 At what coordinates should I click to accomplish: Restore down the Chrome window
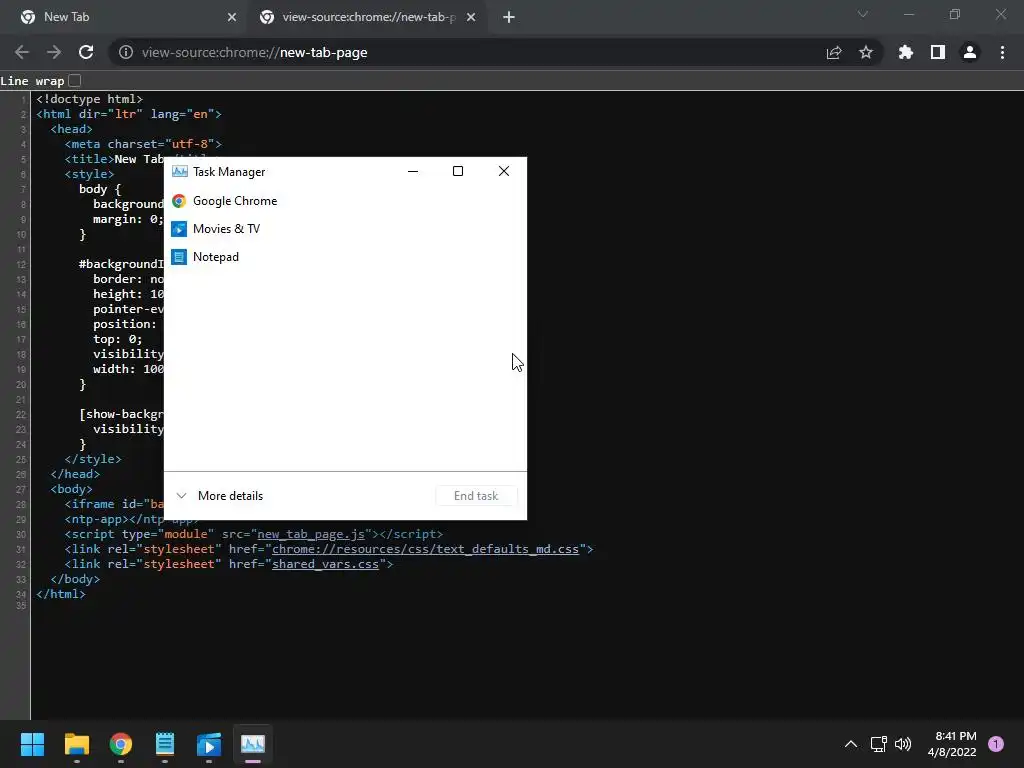tap(955, 14)
